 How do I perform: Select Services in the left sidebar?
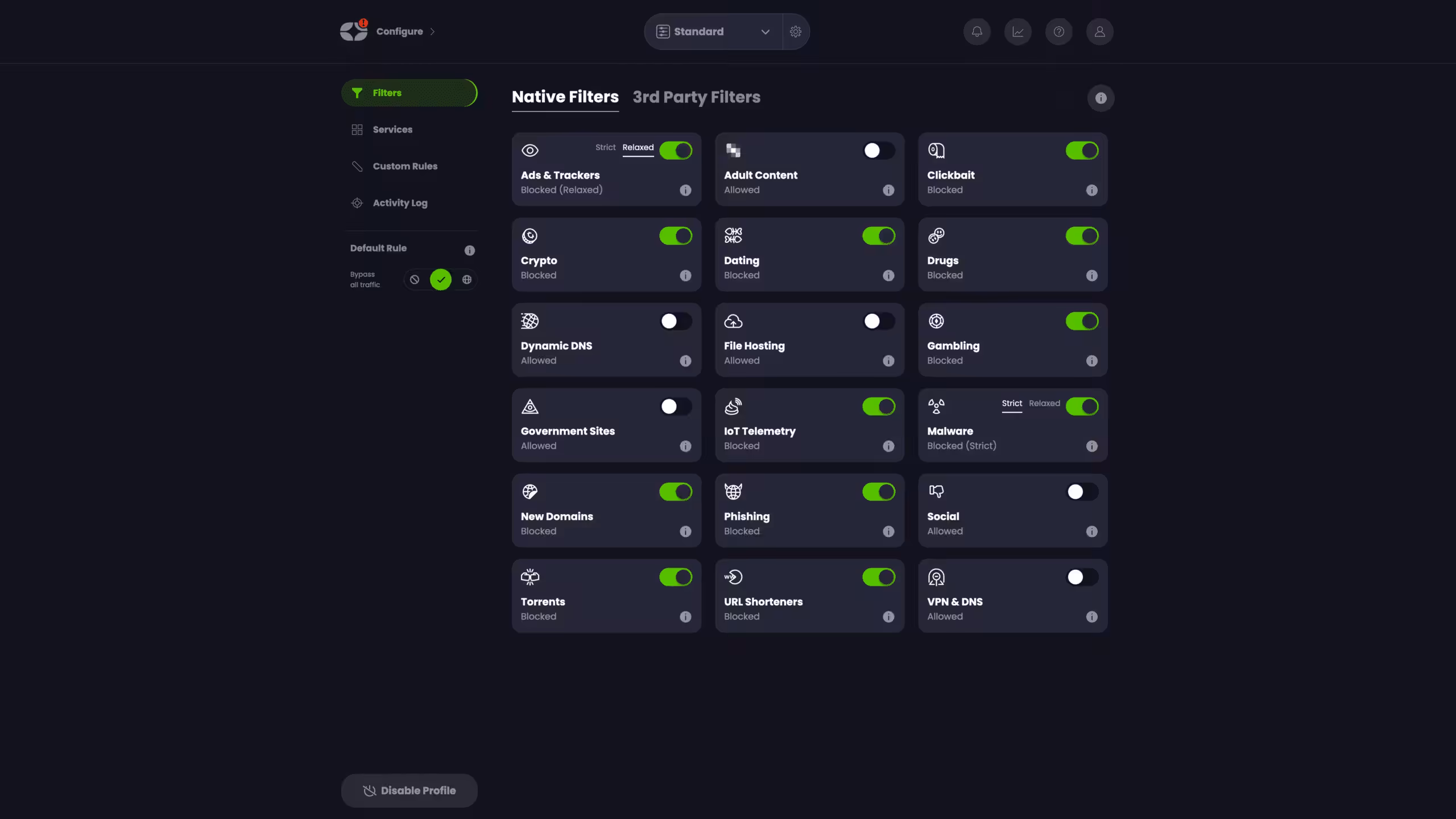tap(392, 129)
